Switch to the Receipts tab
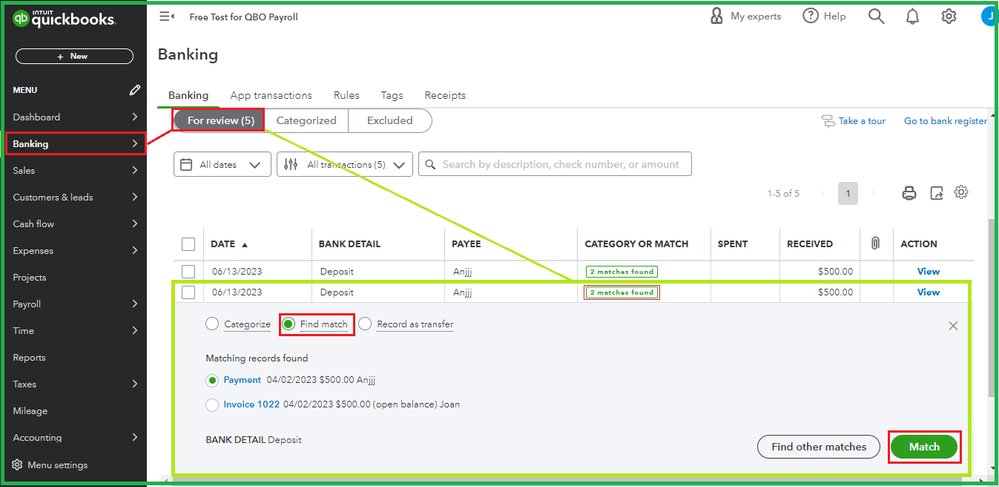The image size is (999, 487). [x=445, y=96]
